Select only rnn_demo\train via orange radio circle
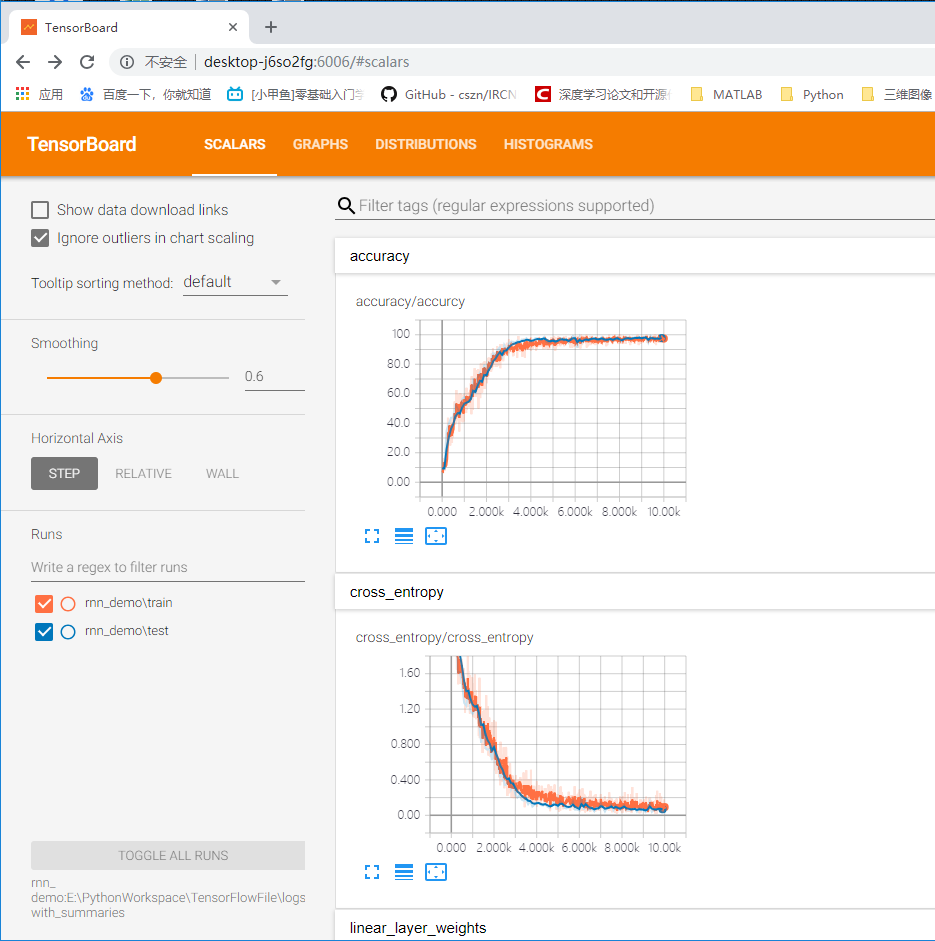 [68, 604]
